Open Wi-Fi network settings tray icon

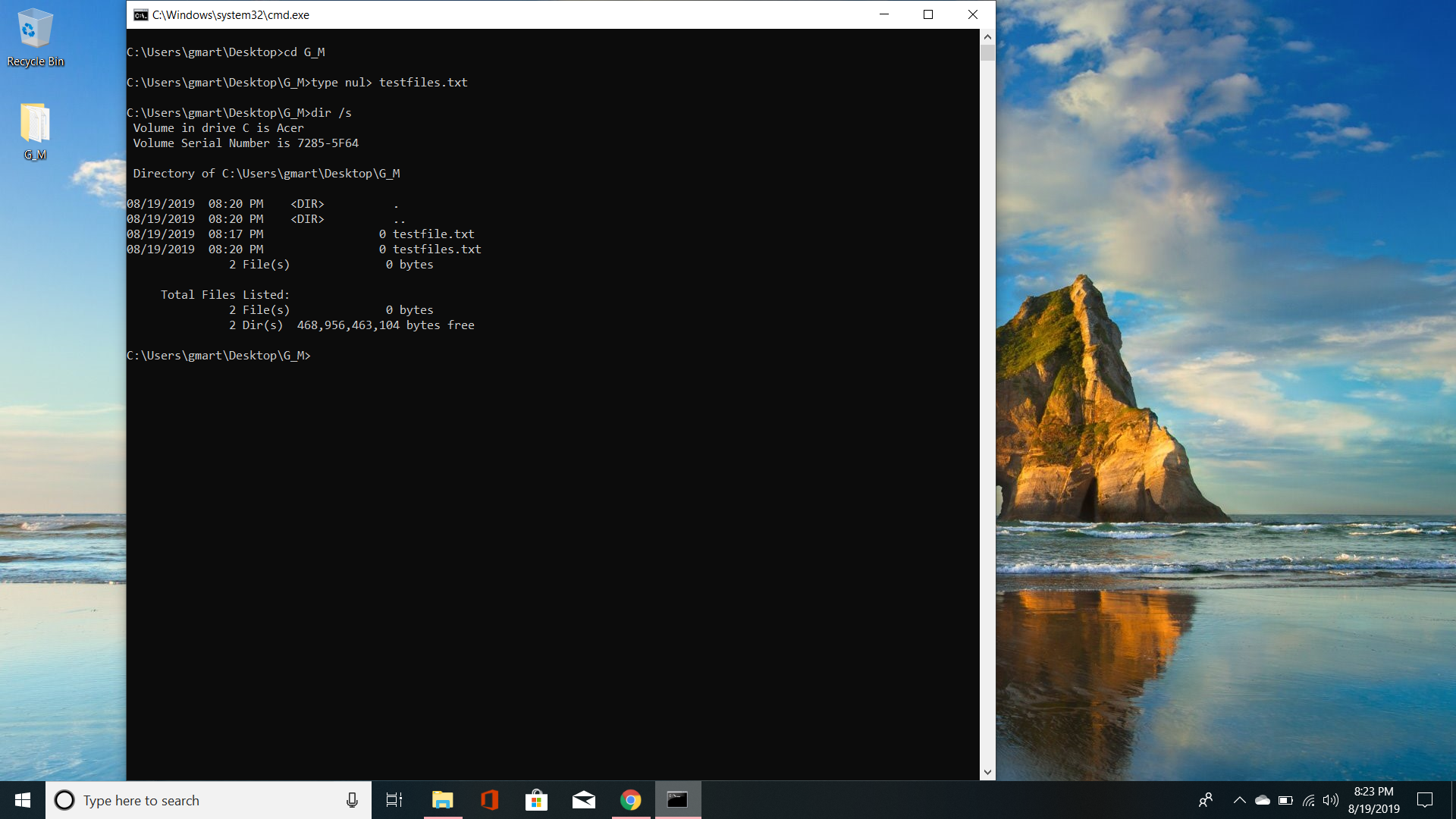coord(1309,800)
